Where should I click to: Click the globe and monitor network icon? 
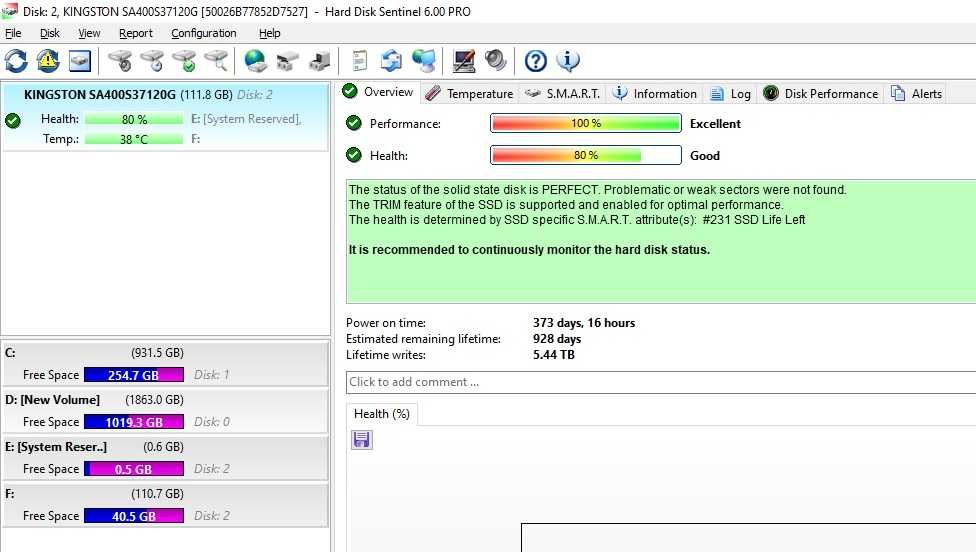pos(424,61)
